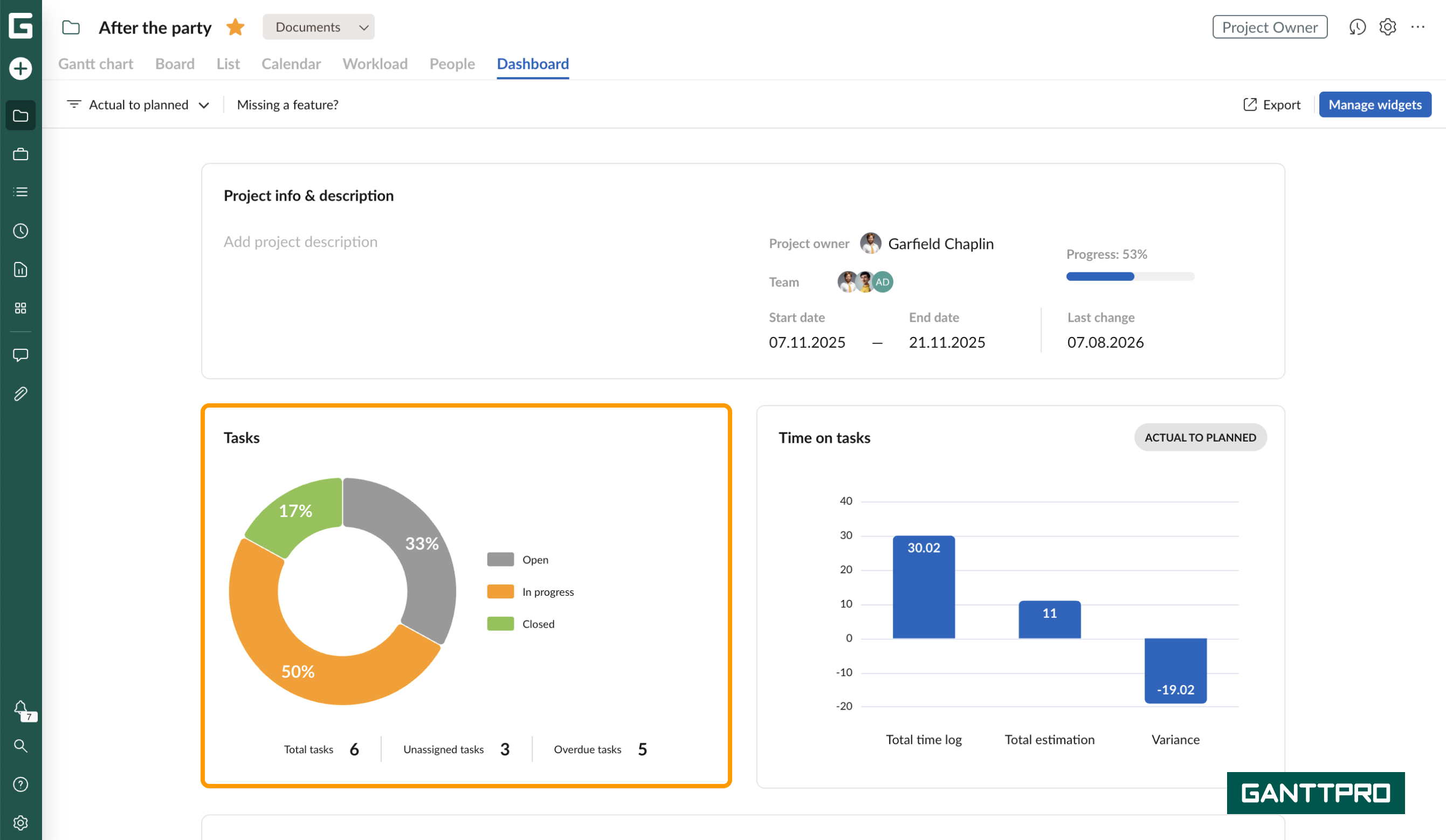
Task: Open the My tasks list icon in the sidebar
Action: 20,192
